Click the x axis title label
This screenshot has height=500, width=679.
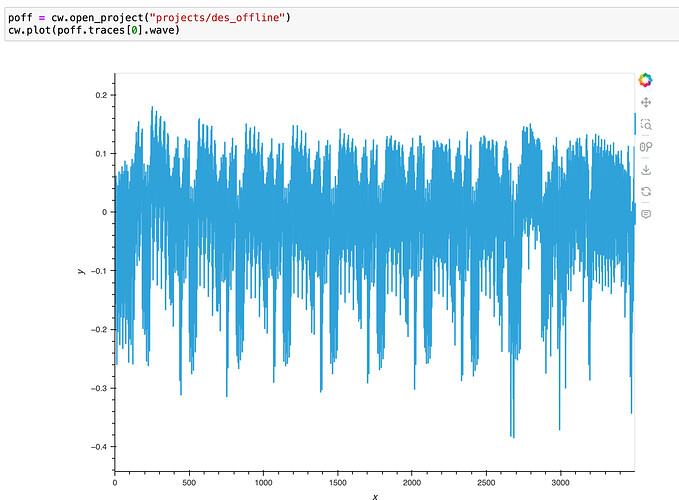point(375,497)
